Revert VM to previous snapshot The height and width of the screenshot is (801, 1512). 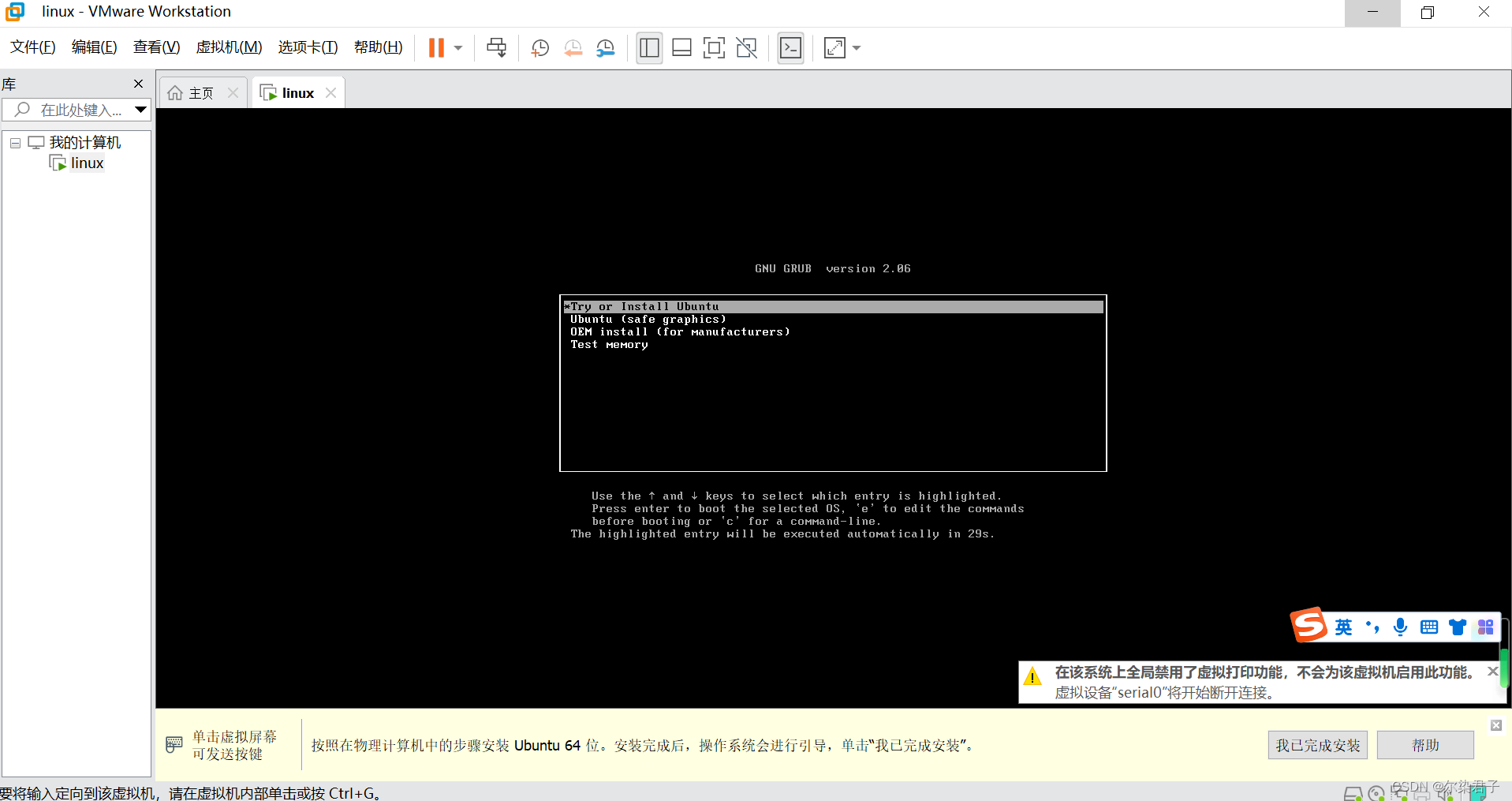(x=573, y=48)
